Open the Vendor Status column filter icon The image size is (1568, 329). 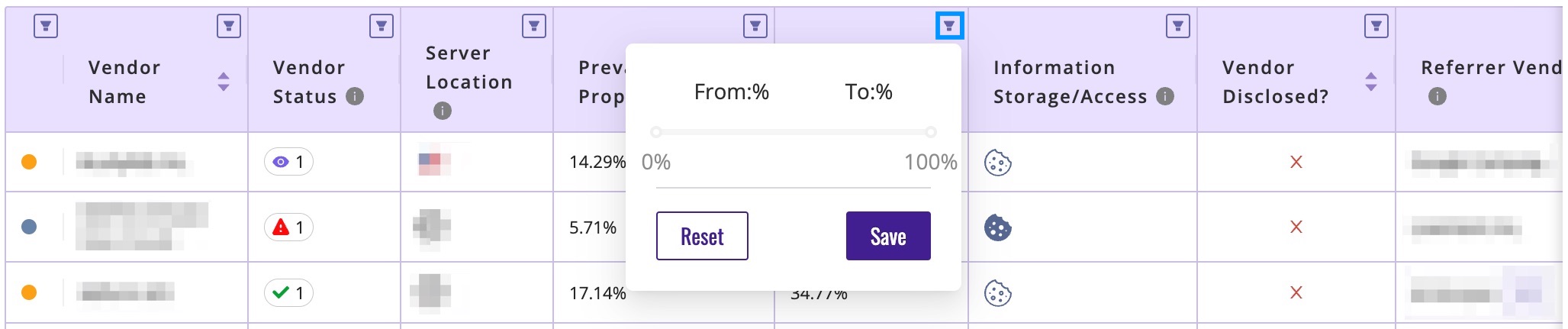[382, 27]
